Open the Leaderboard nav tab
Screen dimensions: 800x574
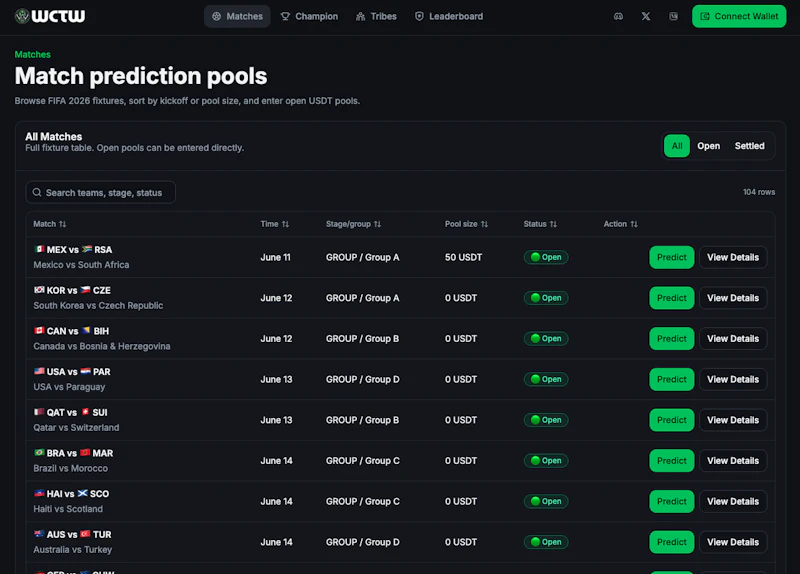point(448,16)
